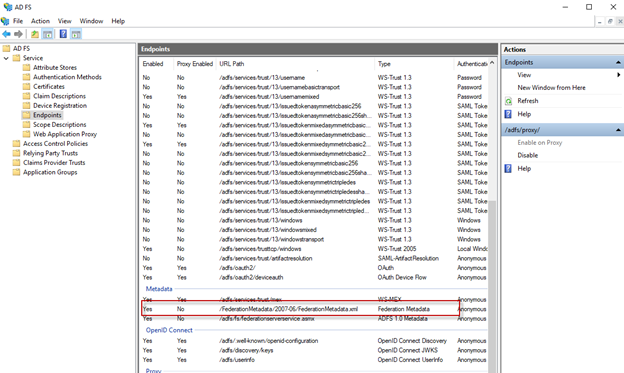Viewport: 624px width, 373px height.
Task: Select the /adfs/services/trust/mex row
Action: tap(314, 299)
